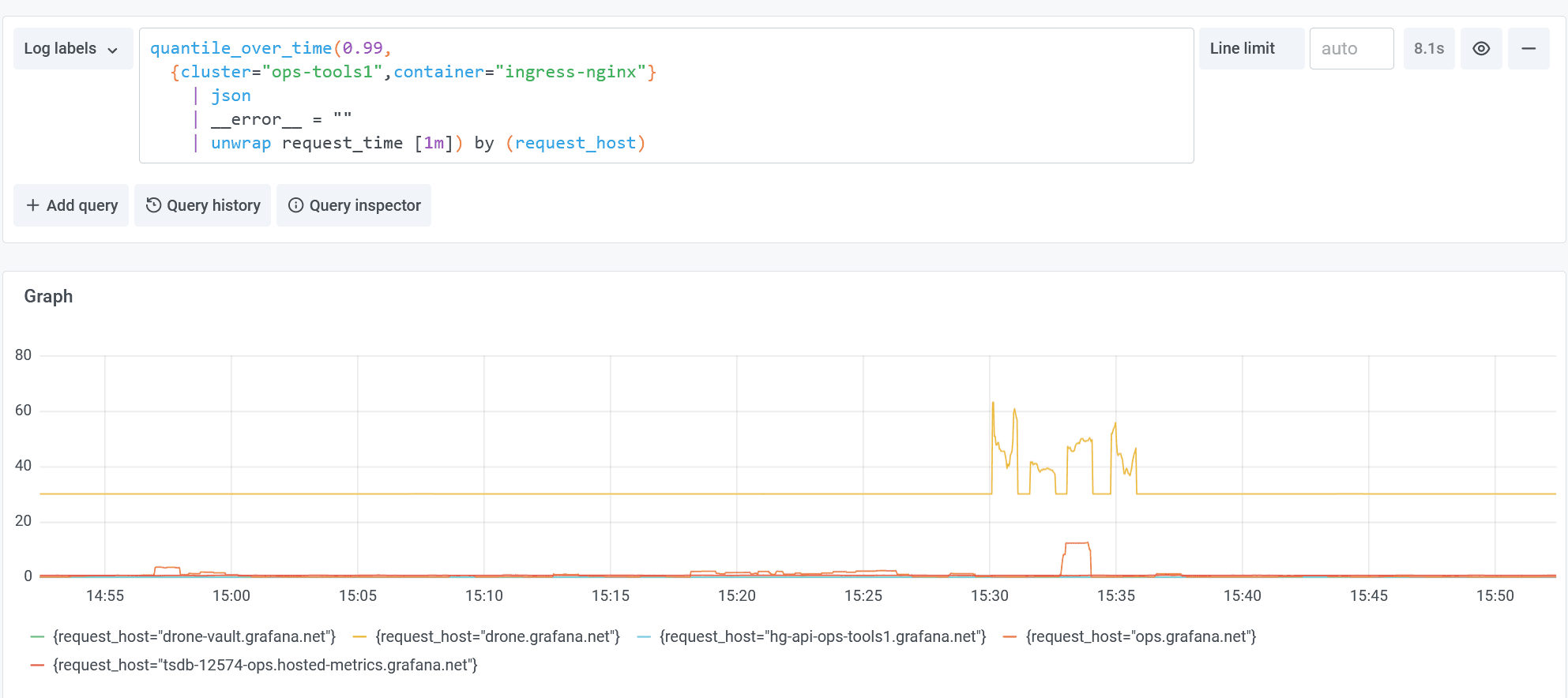Click the ops.grafana.net legend color swatch

point(1009,636)
